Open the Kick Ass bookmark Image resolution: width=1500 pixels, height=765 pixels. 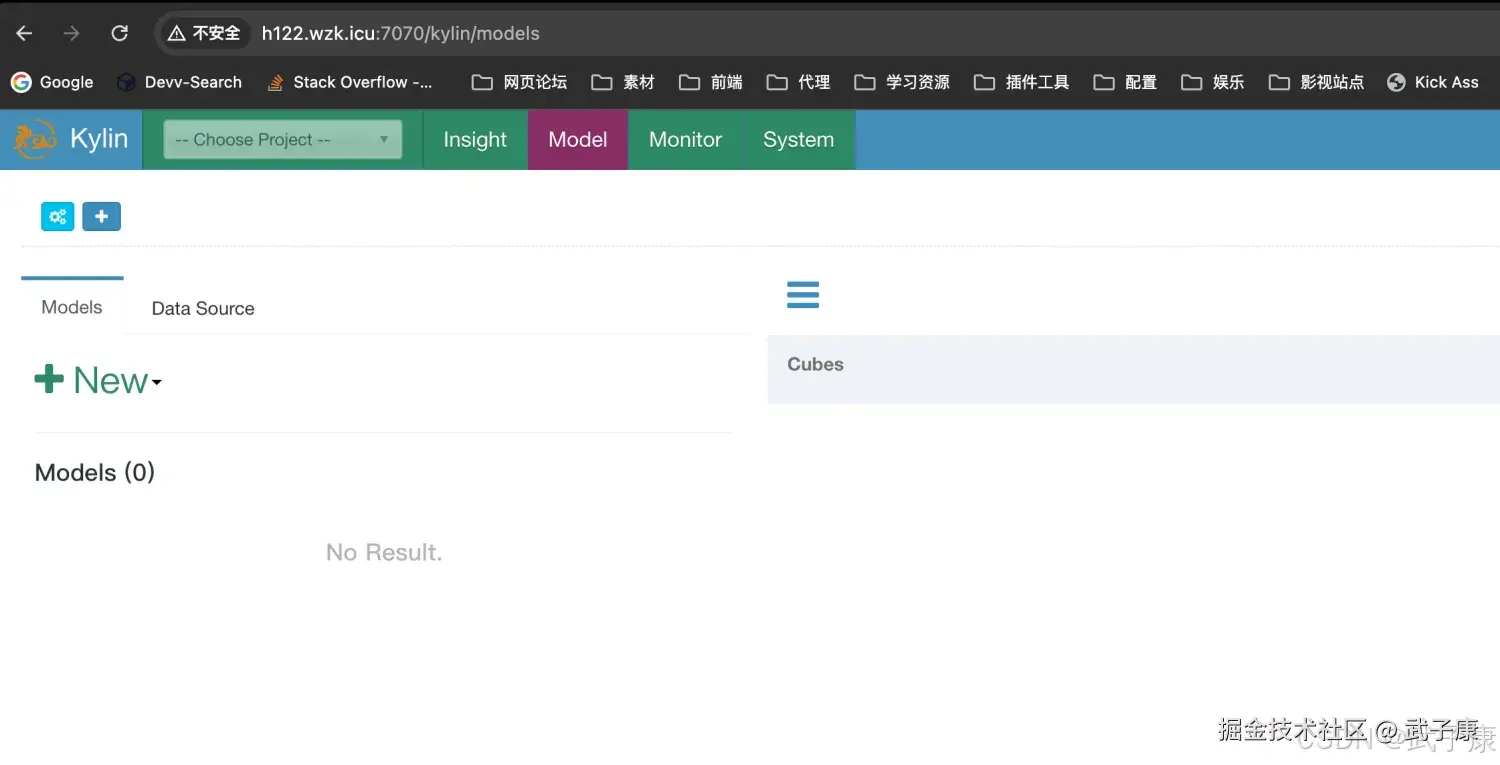point(1432,82)
